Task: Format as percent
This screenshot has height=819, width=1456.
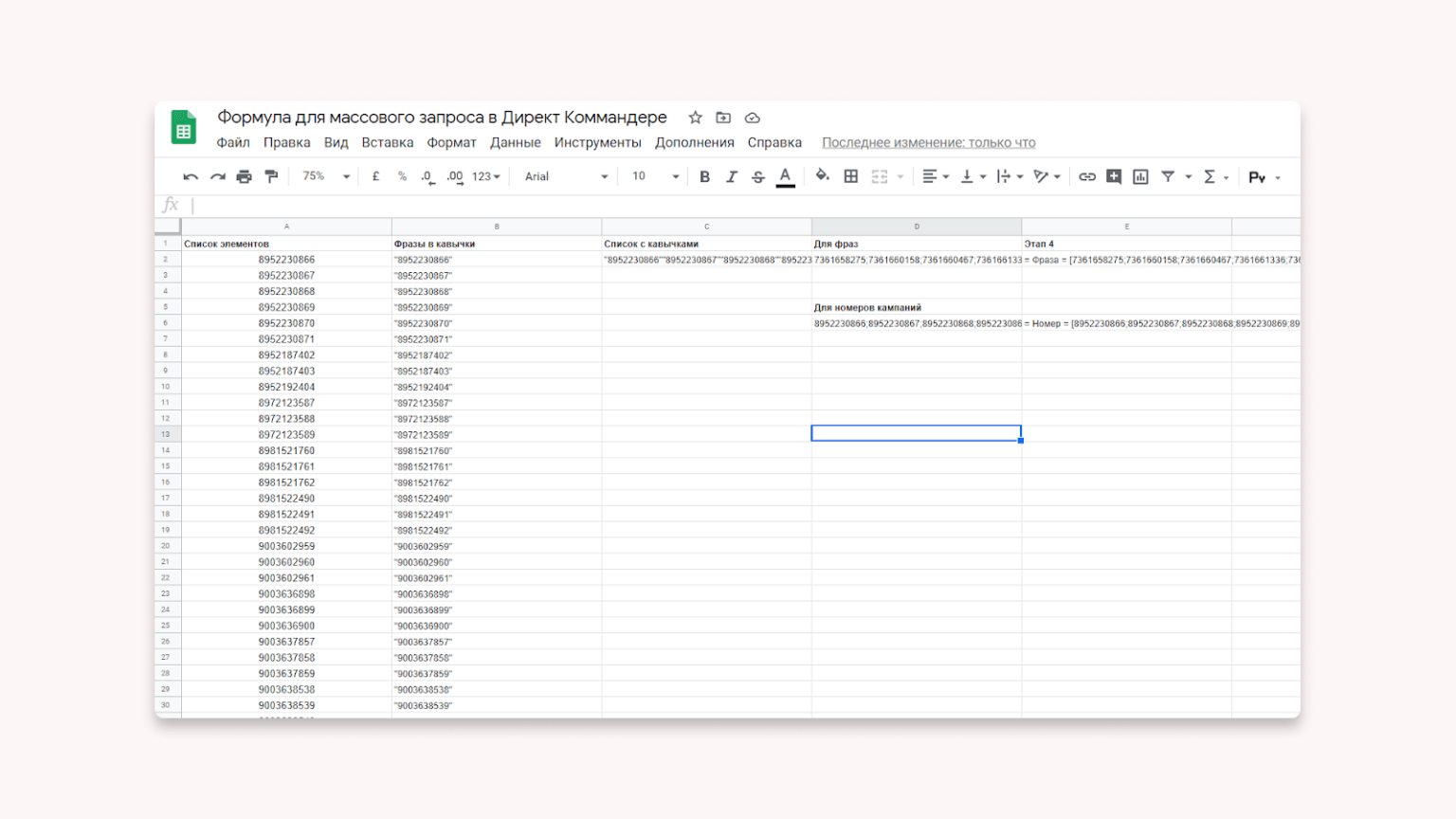Action: click(x=402, y=176)
